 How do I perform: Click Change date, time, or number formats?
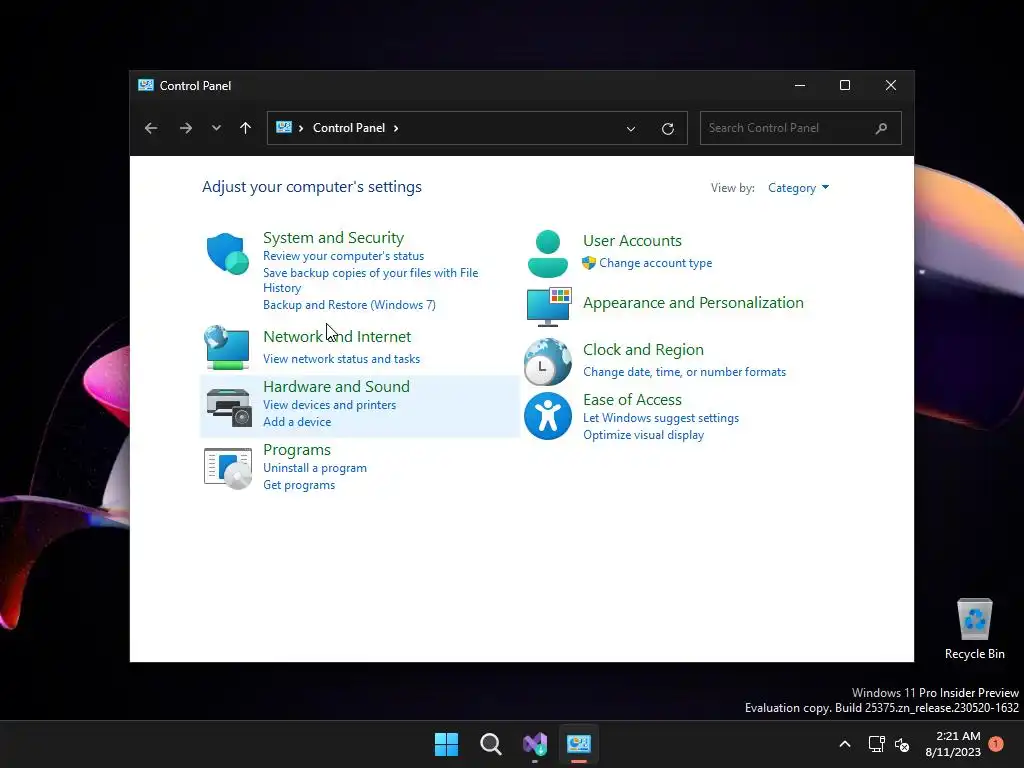click(x=684, y=372)
